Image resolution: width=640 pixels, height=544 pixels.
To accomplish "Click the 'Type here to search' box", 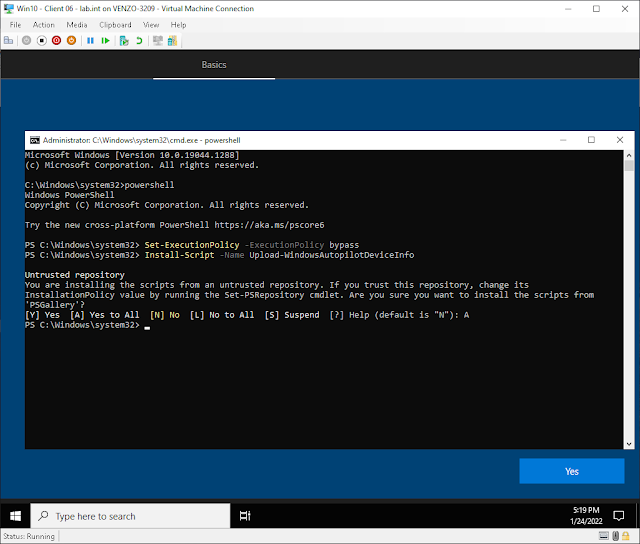I will coord(131,516).
